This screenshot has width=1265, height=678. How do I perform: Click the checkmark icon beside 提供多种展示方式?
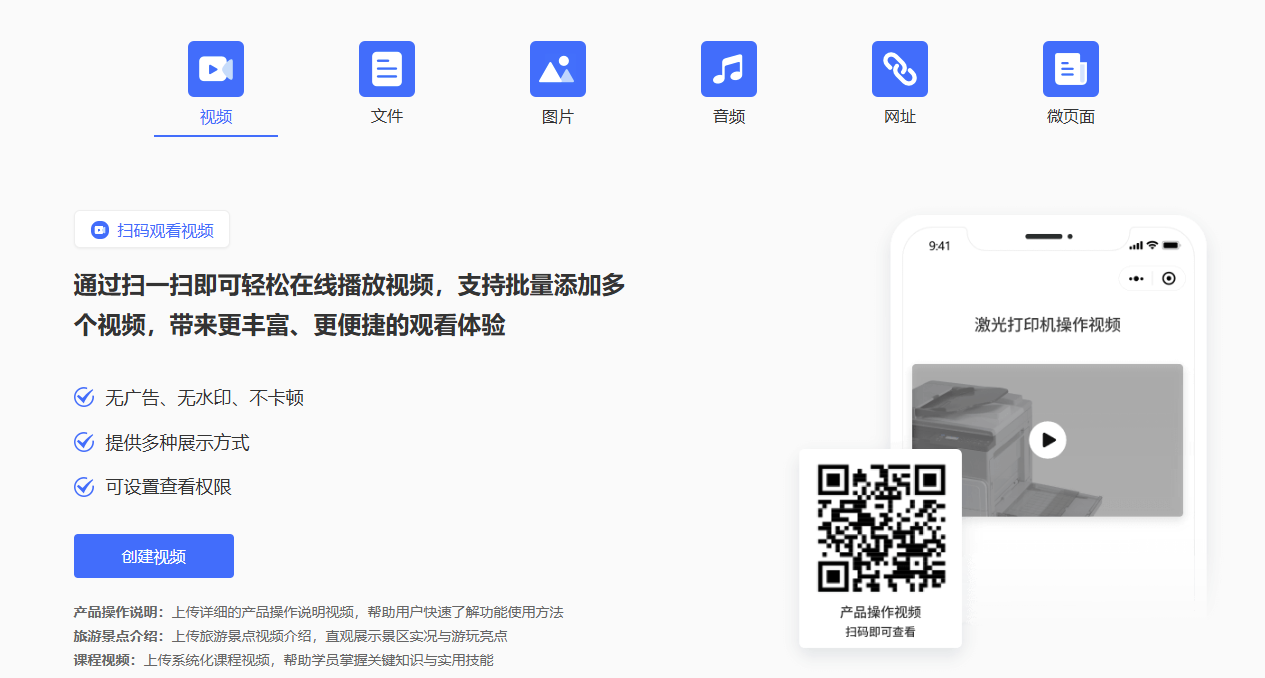point(85,442)
